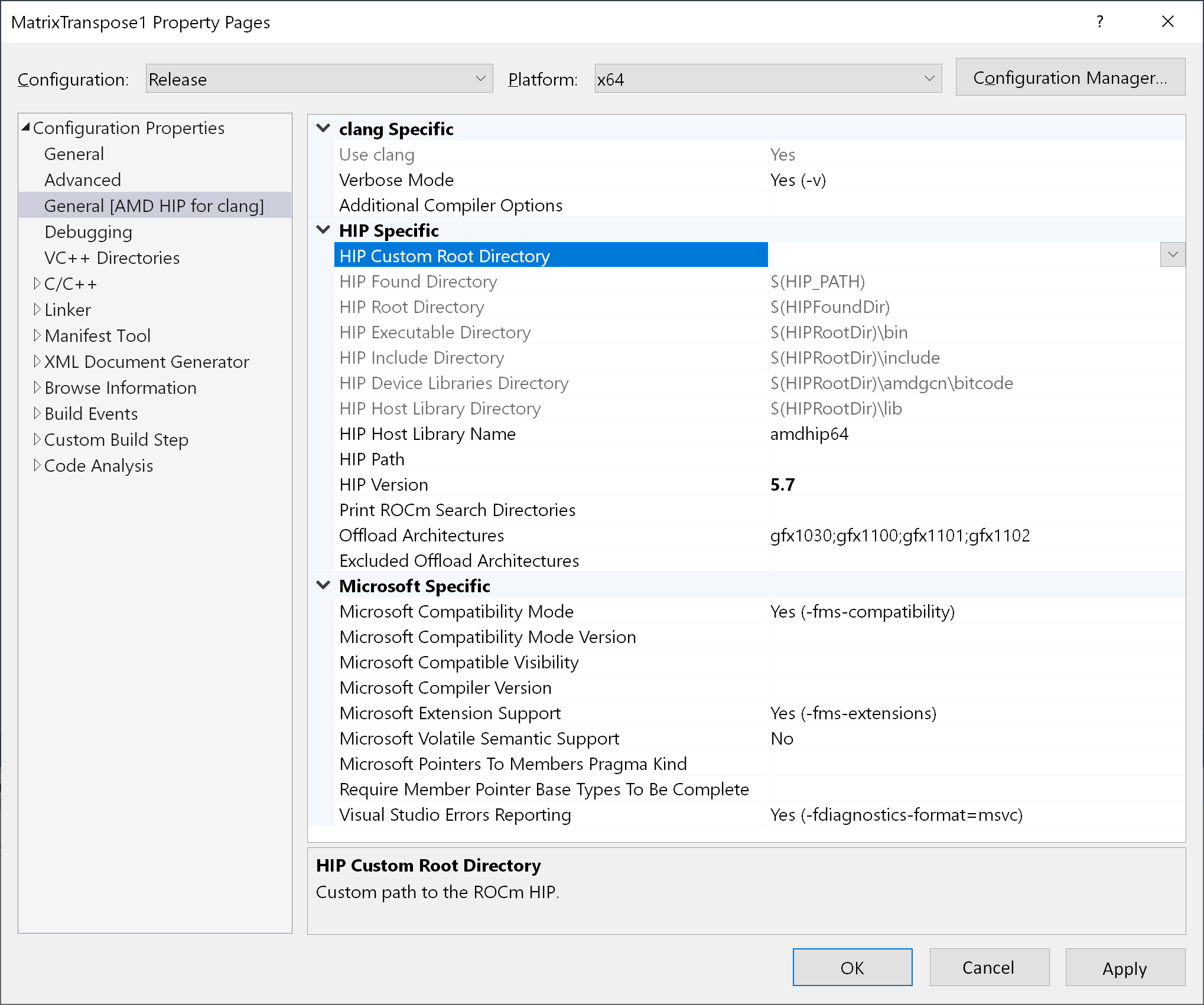The image size is (1204, 1005).
Task: Collapse the Configuration Properties root node
Action: pyautogui.click(x=26, y=128)
